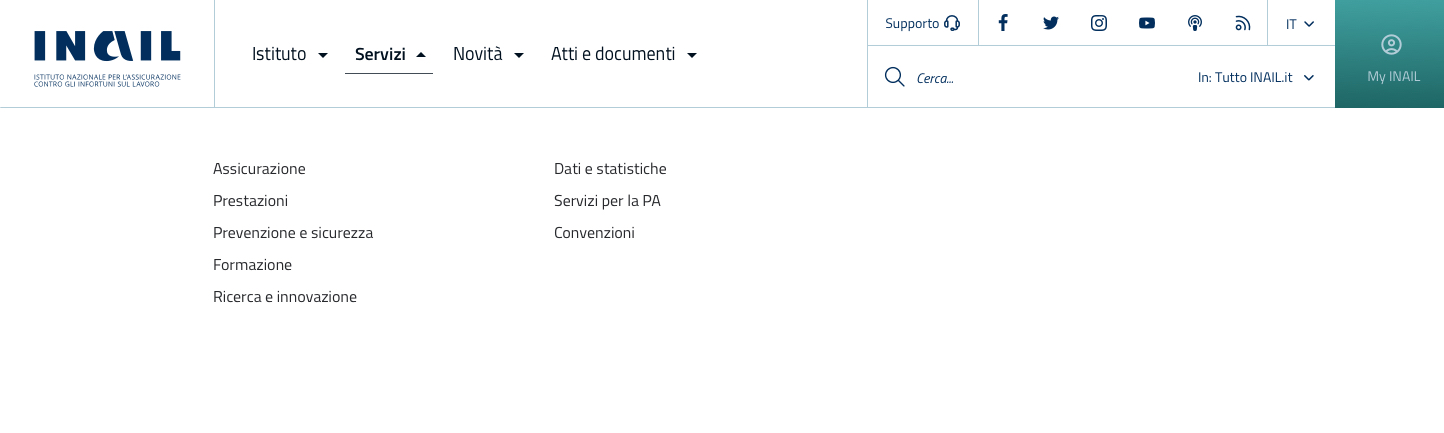The width and height of the screenshot is (1444, 433).
Task: Open INAIL Facebook page icon
Action: click(1003, 23)
